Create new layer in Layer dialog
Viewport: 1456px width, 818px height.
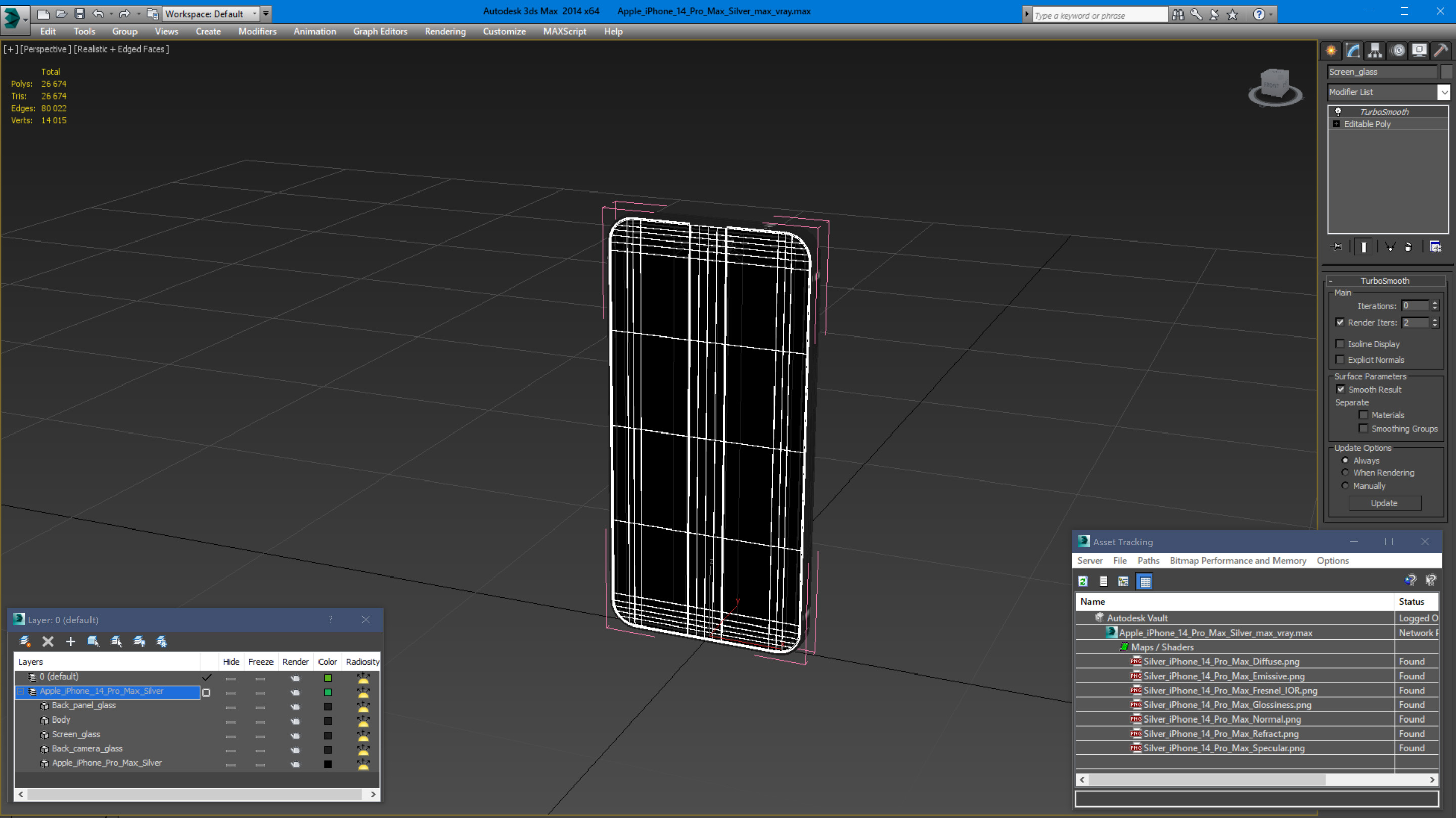[x=25, y=641]
